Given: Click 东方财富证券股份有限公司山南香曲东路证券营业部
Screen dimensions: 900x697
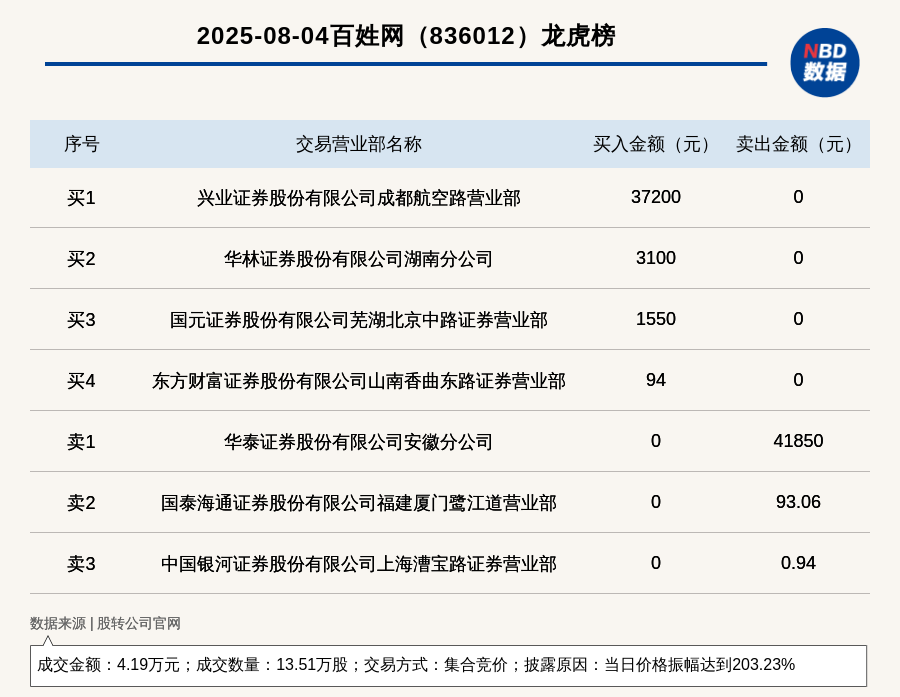Looking at the screenshot, I should coord(359,381).
